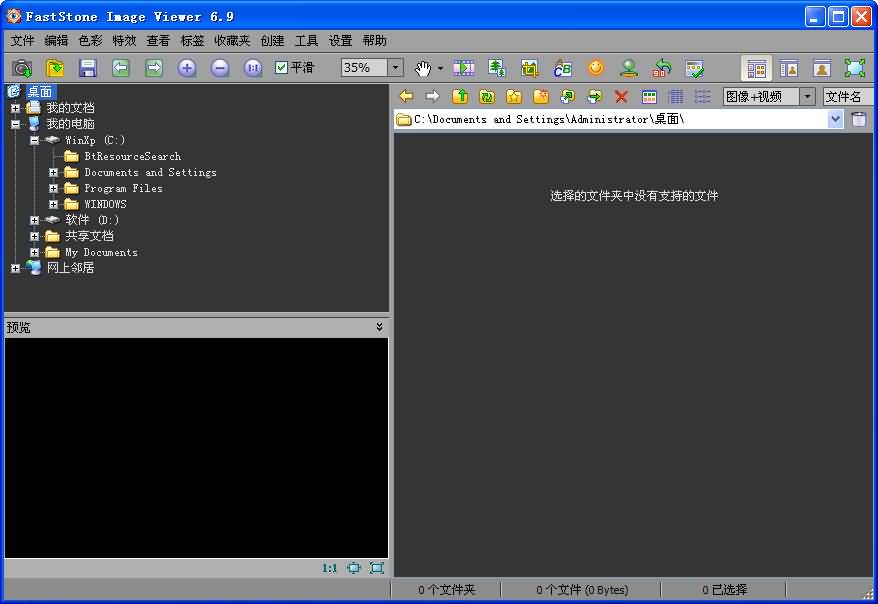Switch to single image layout view
This screenshot has height=604, width=878.
(x=822, y=68)
